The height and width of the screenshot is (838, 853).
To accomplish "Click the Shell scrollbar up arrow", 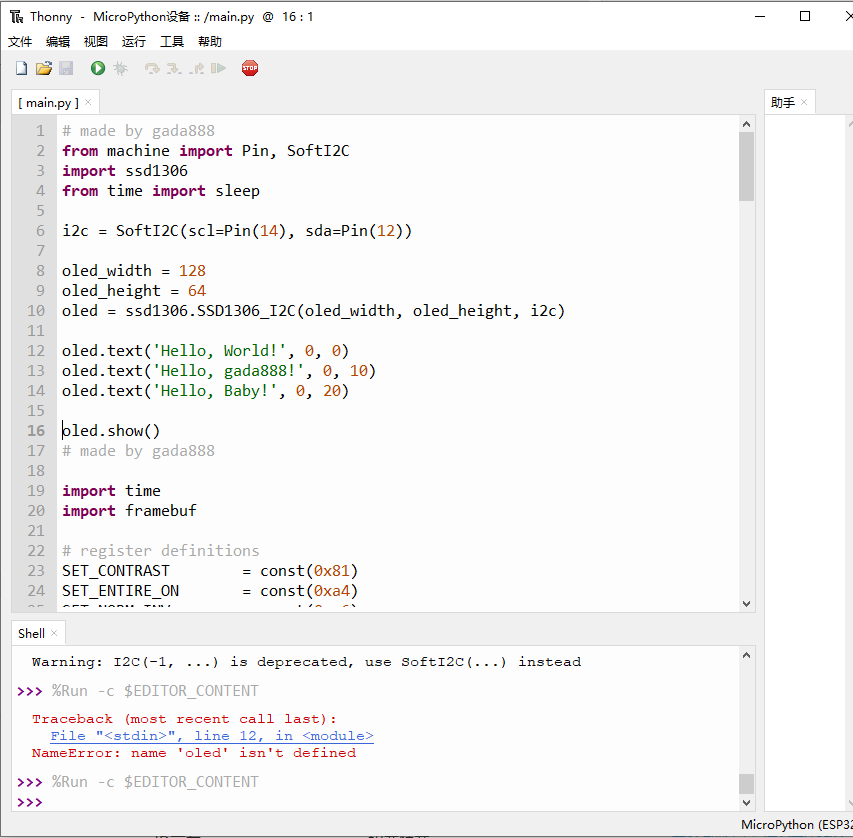I will click(x=746, y=655).
